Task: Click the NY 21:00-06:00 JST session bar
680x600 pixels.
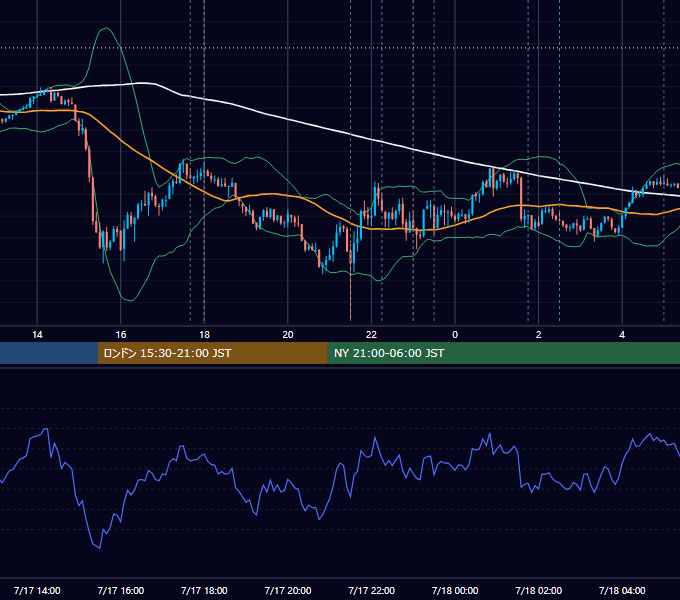Action: click(503, 353)
